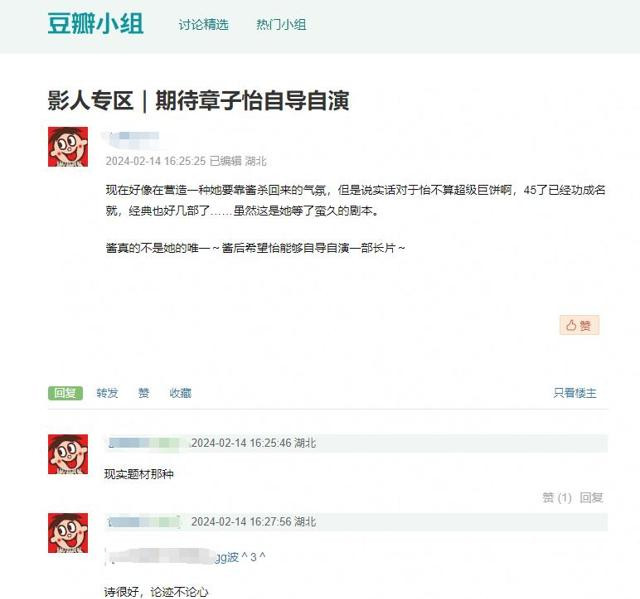The height and width of the screenshot is (599, 640).
Task: Reply to the first comment via 回复
Action: (591, 497)
